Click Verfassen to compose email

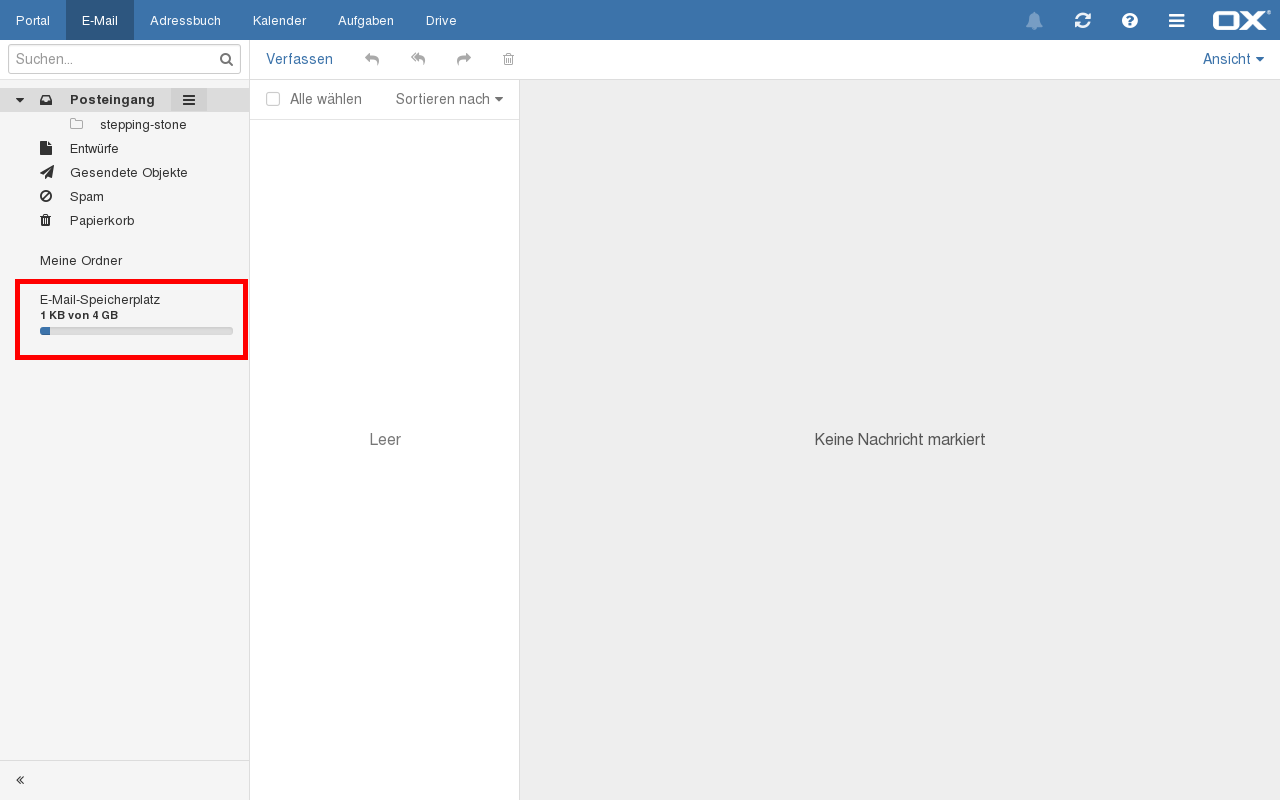(x=299, y=60)
